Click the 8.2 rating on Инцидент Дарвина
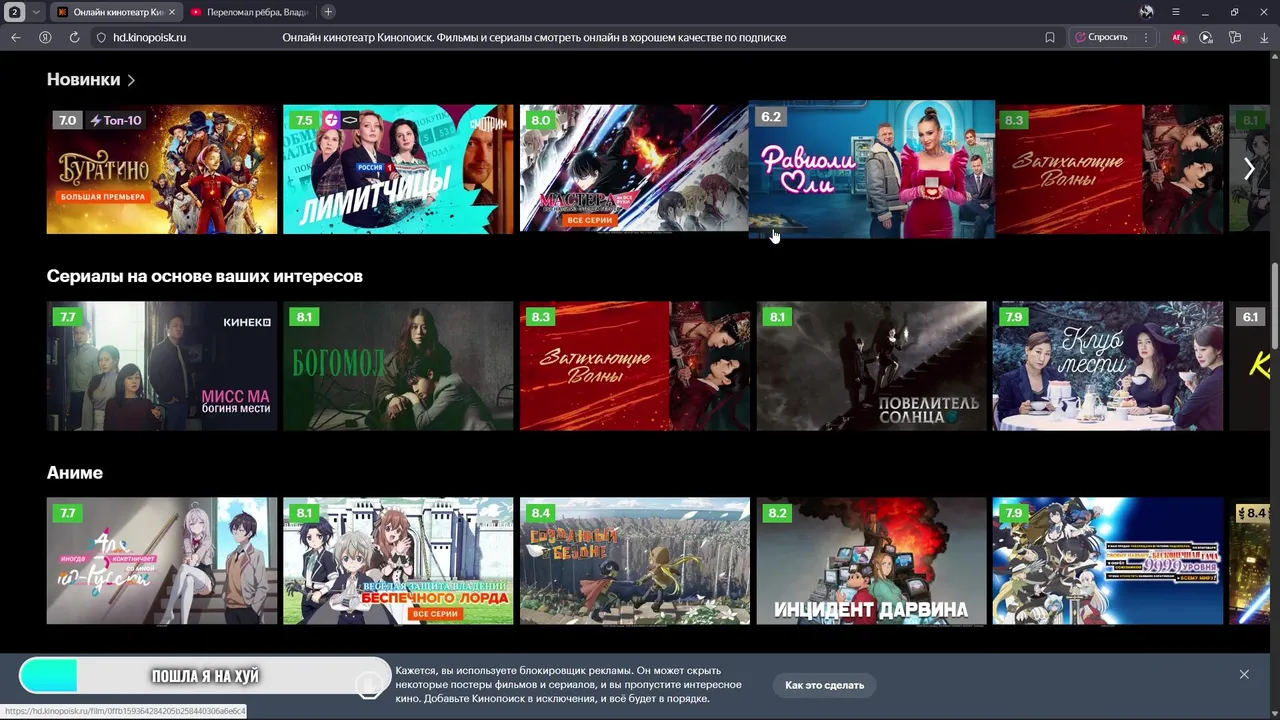 point(777,513)
